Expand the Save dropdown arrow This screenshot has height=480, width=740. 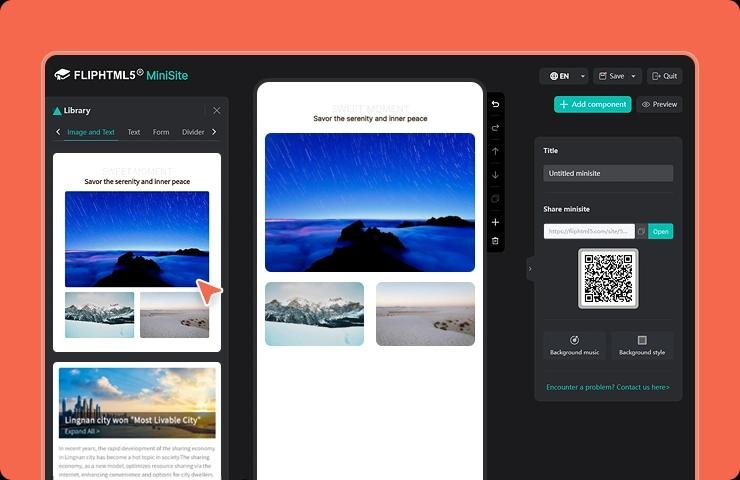634,76
